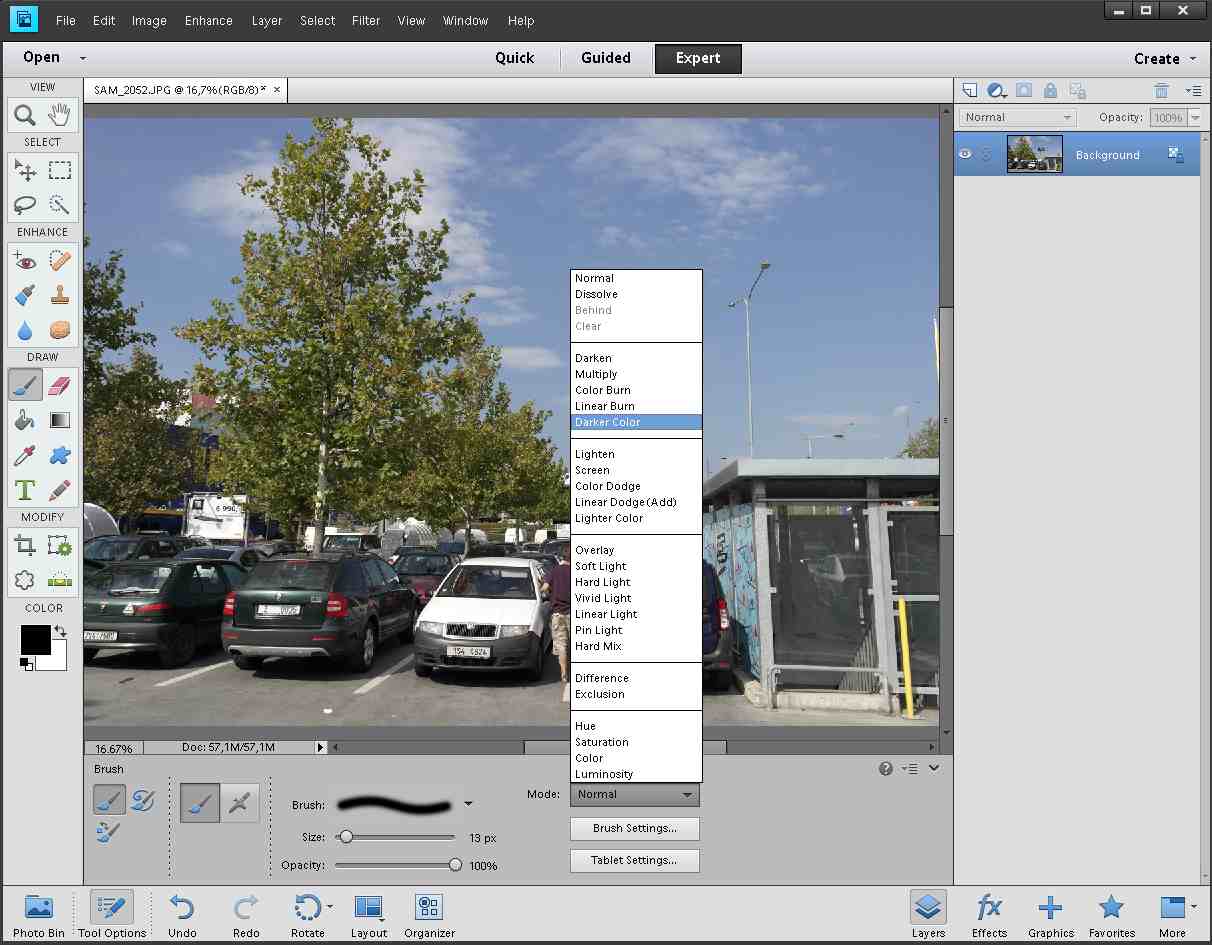Screen dimensions: 1212x945
Task: Open the layer blend mode Normal dropdown
Action: pyautogui.click(x=1017, y=118)
